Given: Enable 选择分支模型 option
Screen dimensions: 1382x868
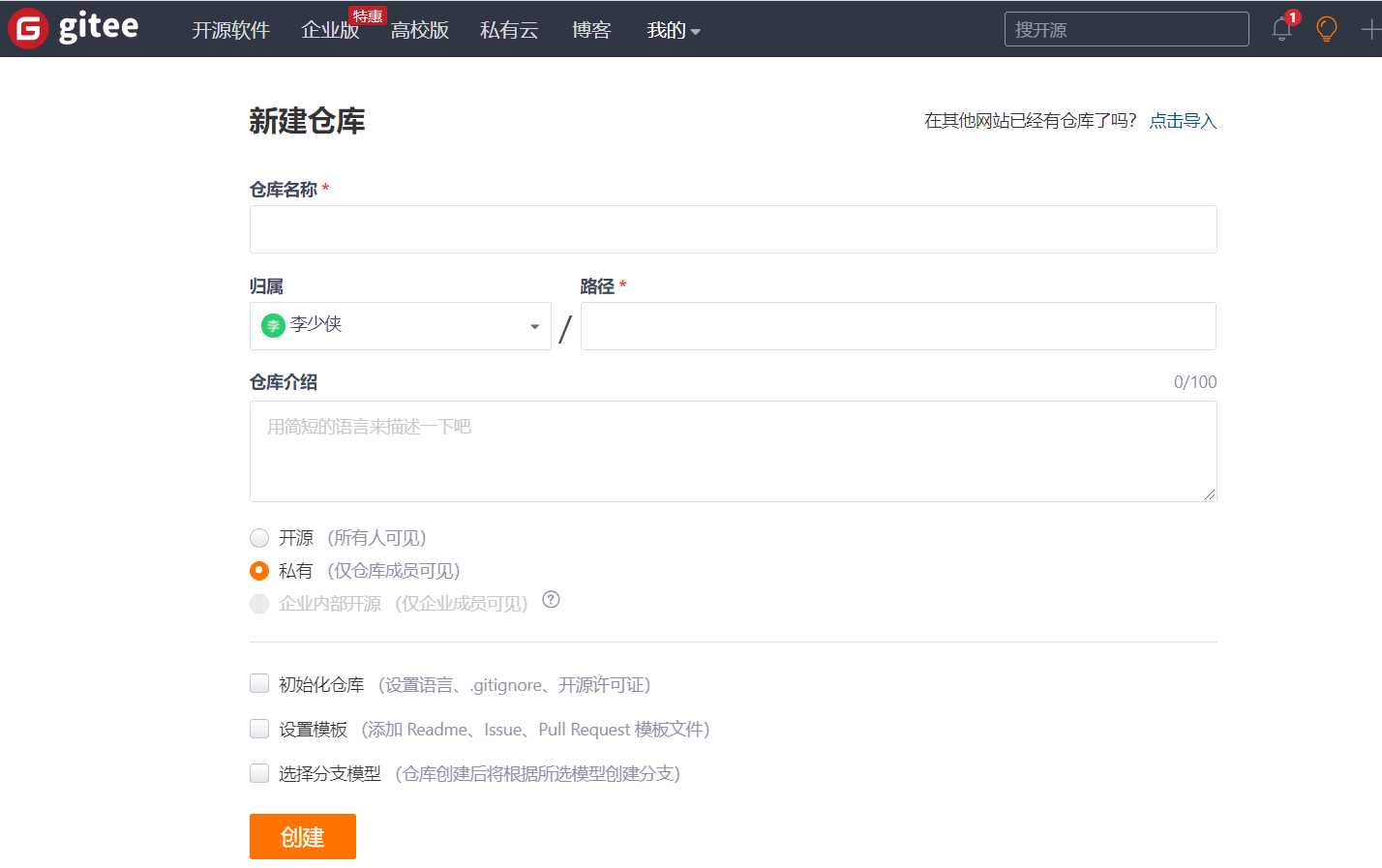Looking at the screenshot, I should click(x=258, y=772).
